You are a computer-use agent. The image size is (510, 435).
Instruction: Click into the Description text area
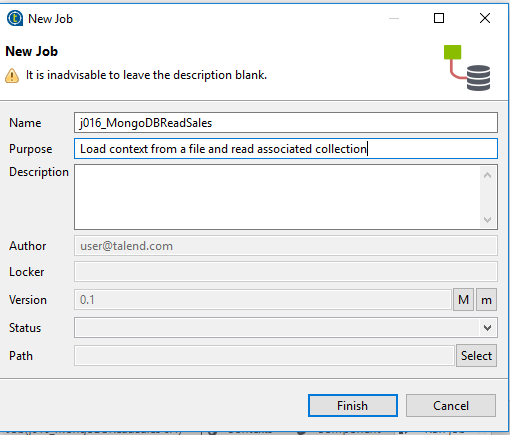pos(277,197)
